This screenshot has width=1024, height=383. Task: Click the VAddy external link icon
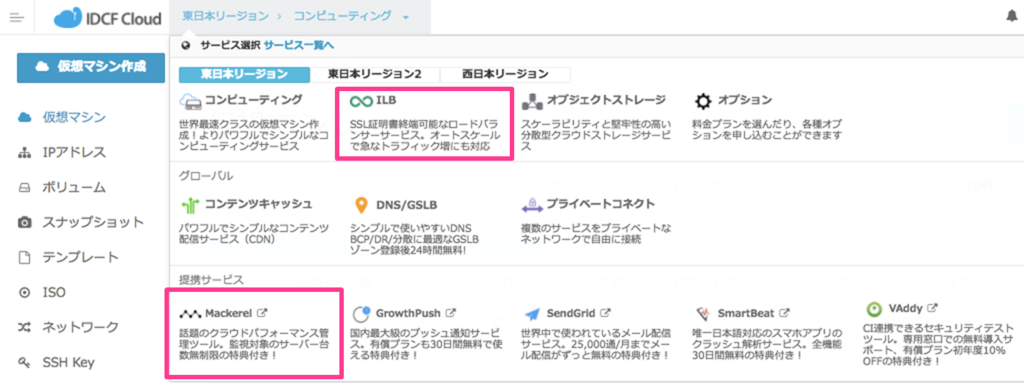pyautogui.click(x=933, y=307)
